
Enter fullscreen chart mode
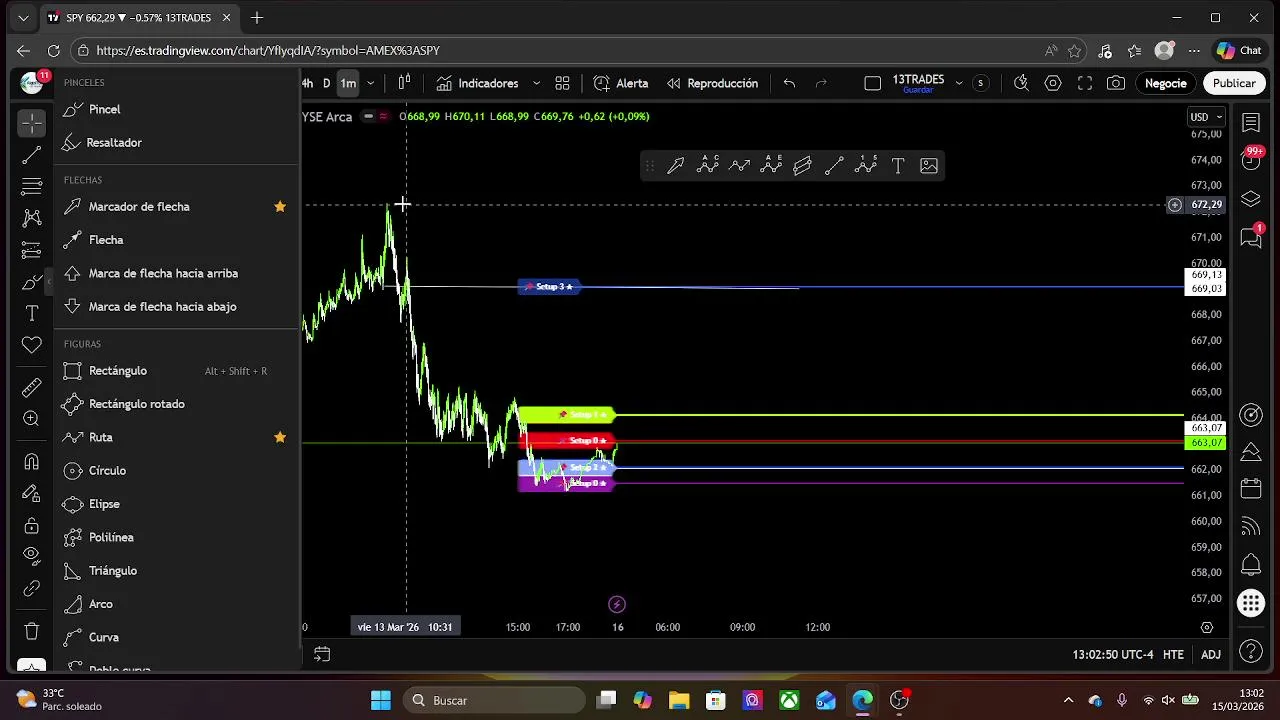pos(1085,83)
